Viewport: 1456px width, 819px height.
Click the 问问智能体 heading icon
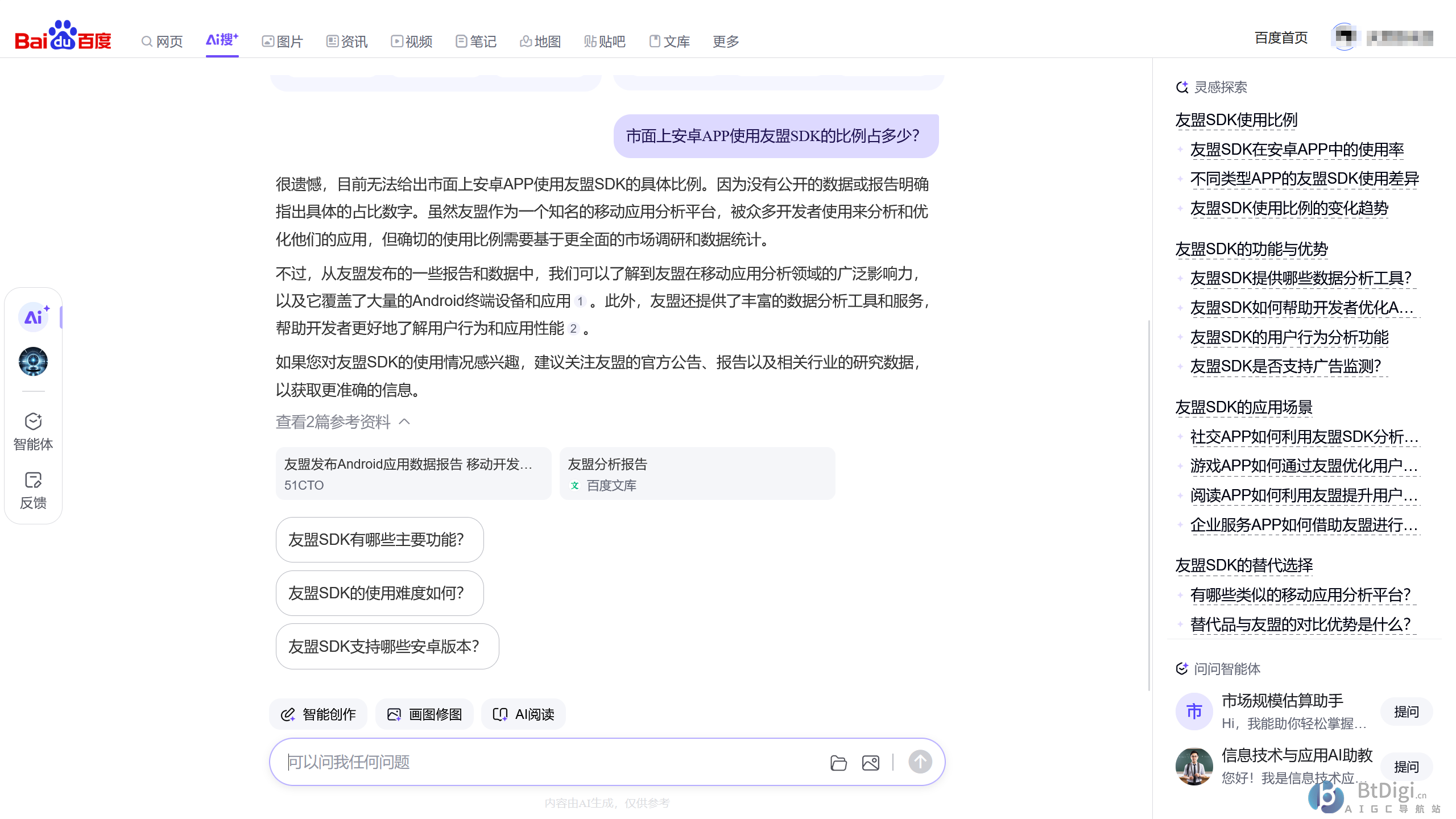tap(1182, 669)
